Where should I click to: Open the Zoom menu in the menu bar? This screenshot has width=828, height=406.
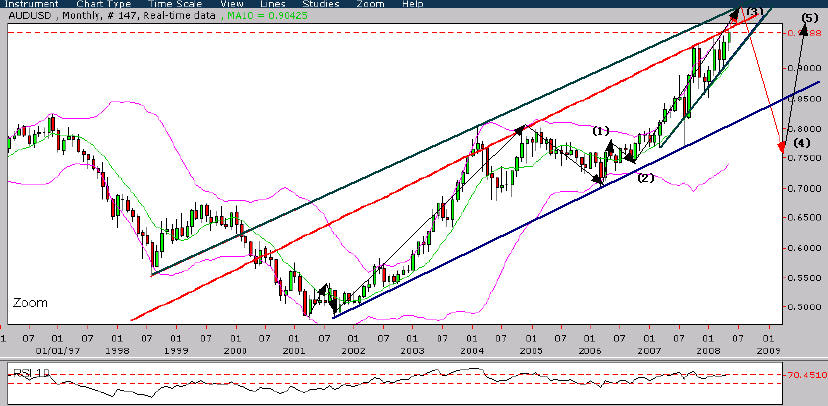(x=370, y=4)
